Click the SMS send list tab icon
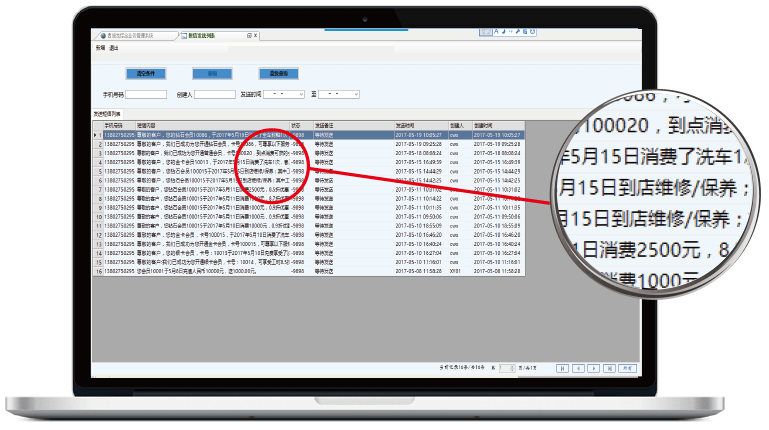This screenshot has height=430, width=769. pyautogui.click(x=184, y=35)
